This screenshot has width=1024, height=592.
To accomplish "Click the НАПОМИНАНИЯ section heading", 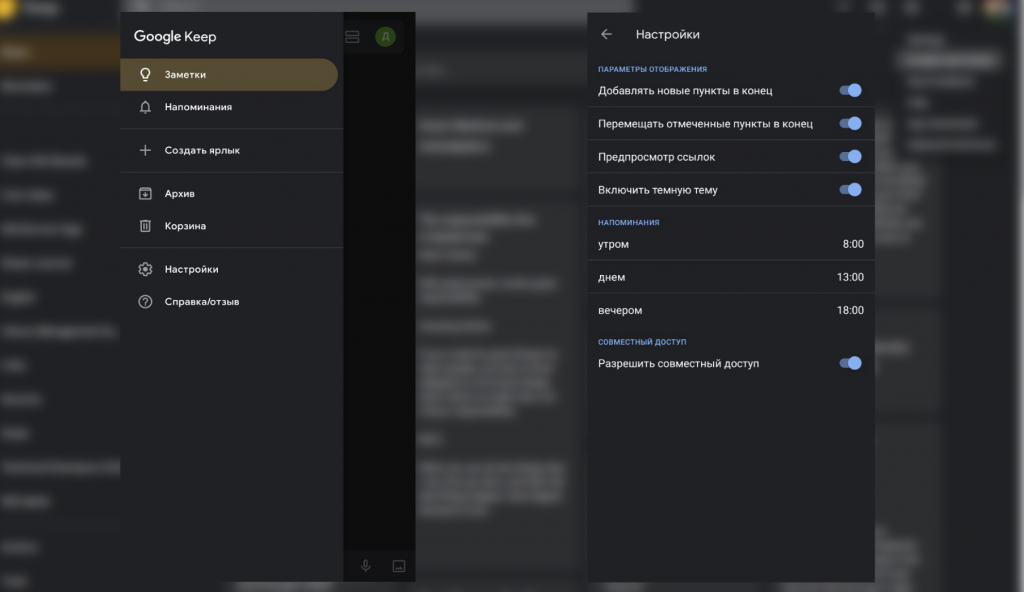I will [x=628, y=223].
